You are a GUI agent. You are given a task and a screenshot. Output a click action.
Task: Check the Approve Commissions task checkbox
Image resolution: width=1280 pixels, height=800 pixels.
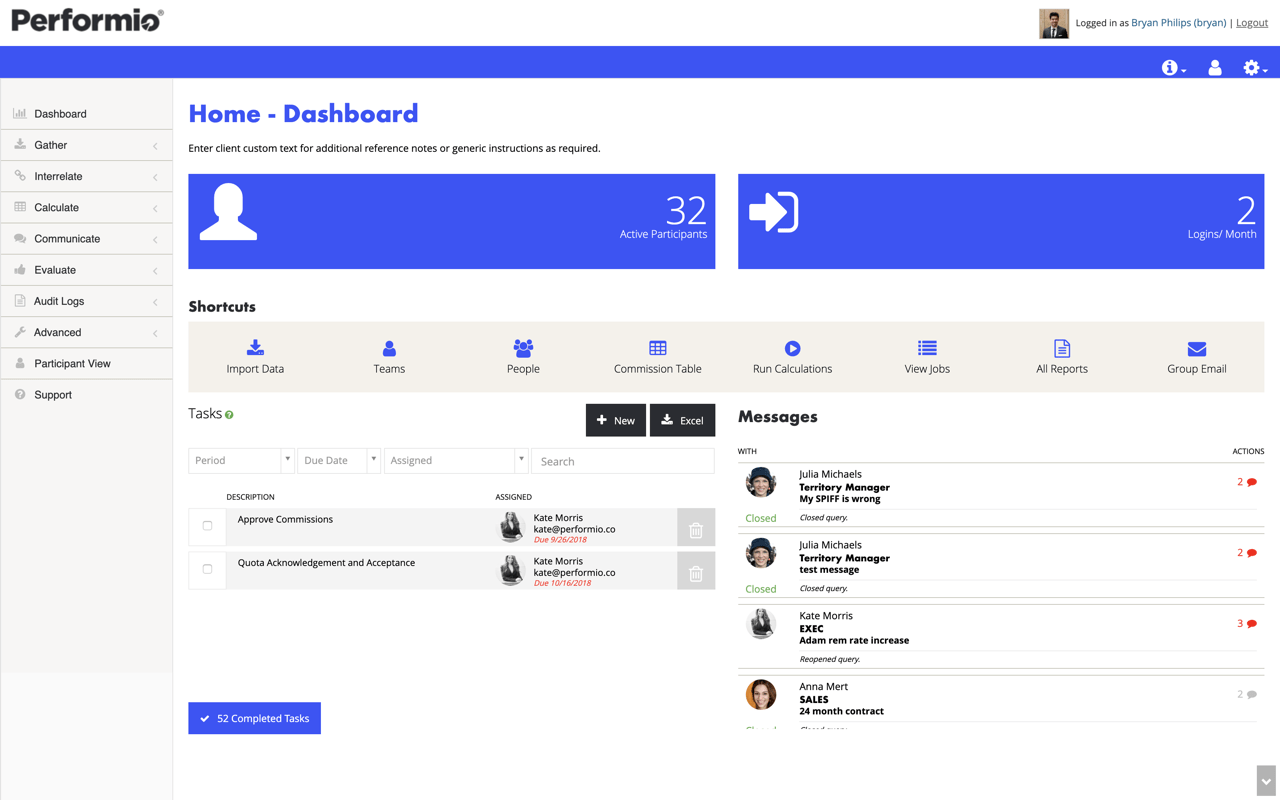tap(207, 527)
